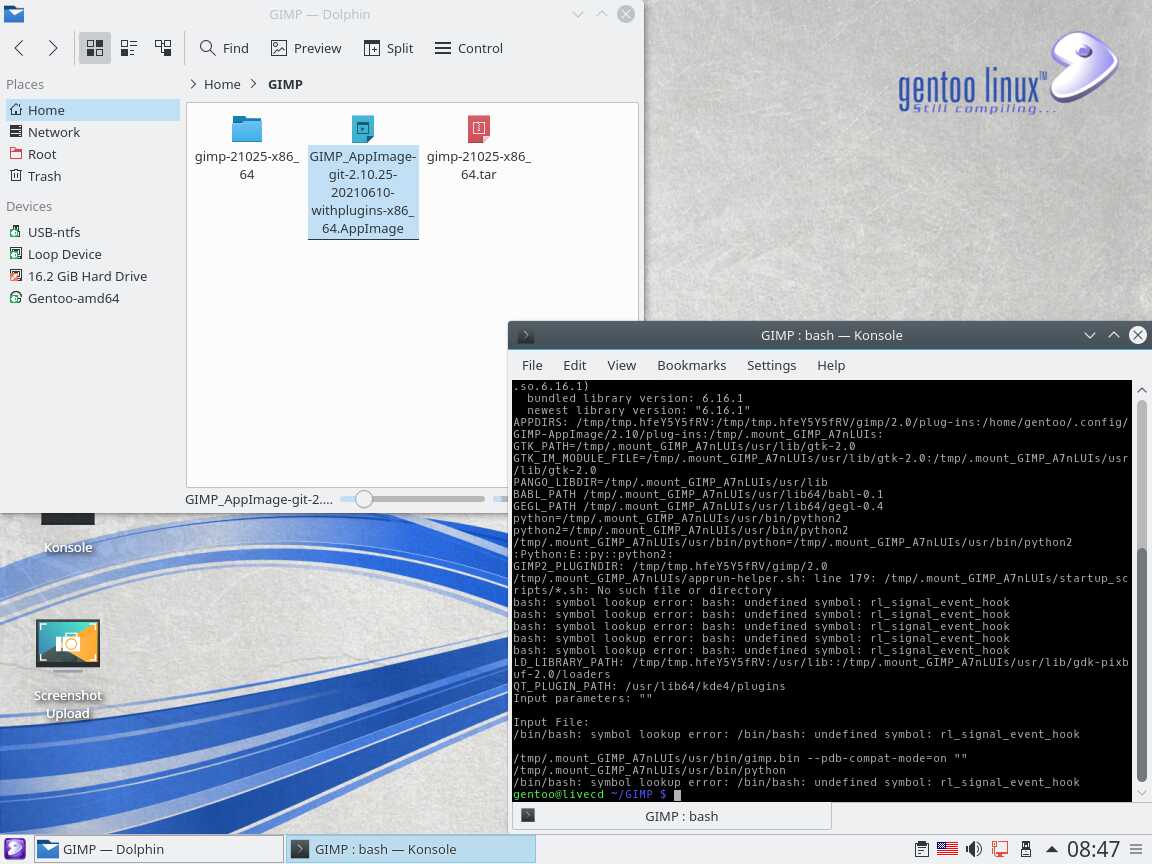The image size is (1152, 864).
Task: Open Dolphin Control menu
Action: (x=469, y=48)
